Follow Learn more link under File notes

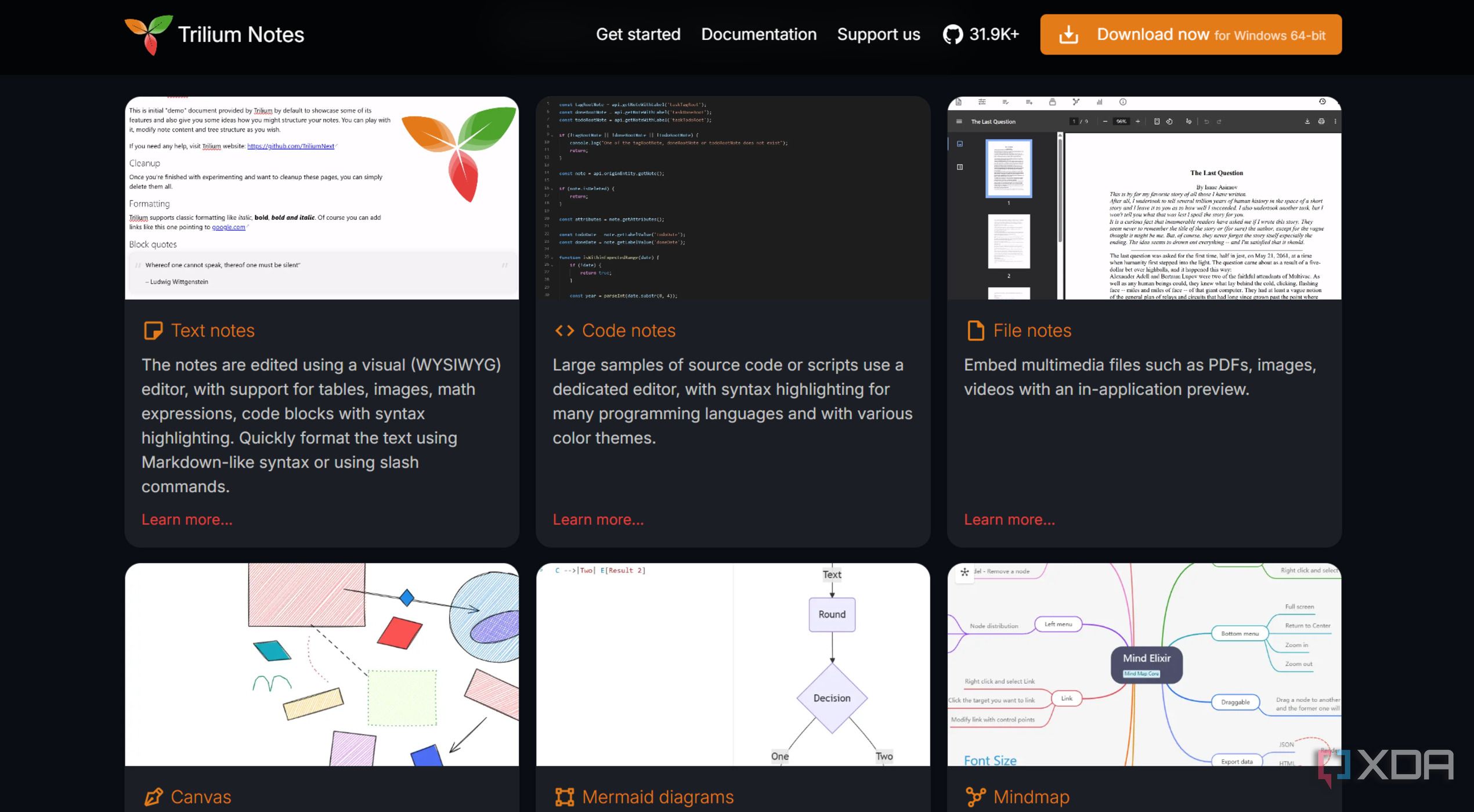pyautogui.click(x=1009, y=520)
